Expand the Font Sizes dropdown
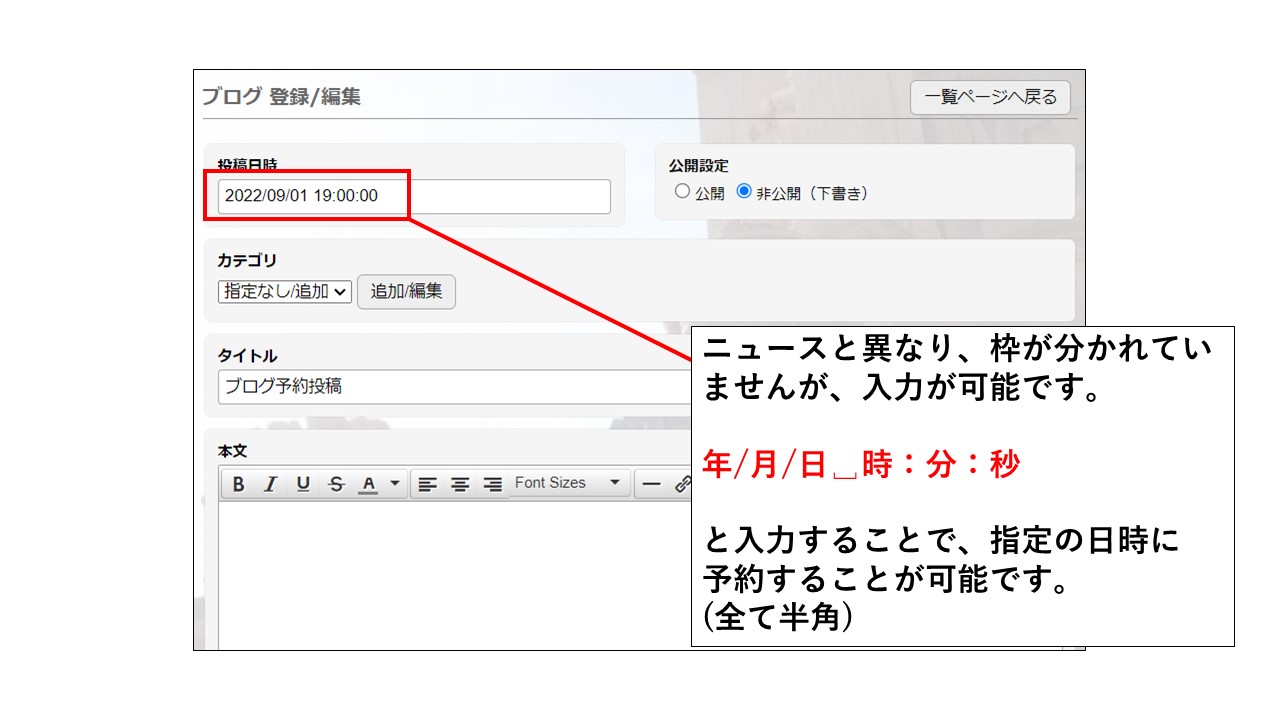The height and width of the screenshot is (720, 1280). 569,483
